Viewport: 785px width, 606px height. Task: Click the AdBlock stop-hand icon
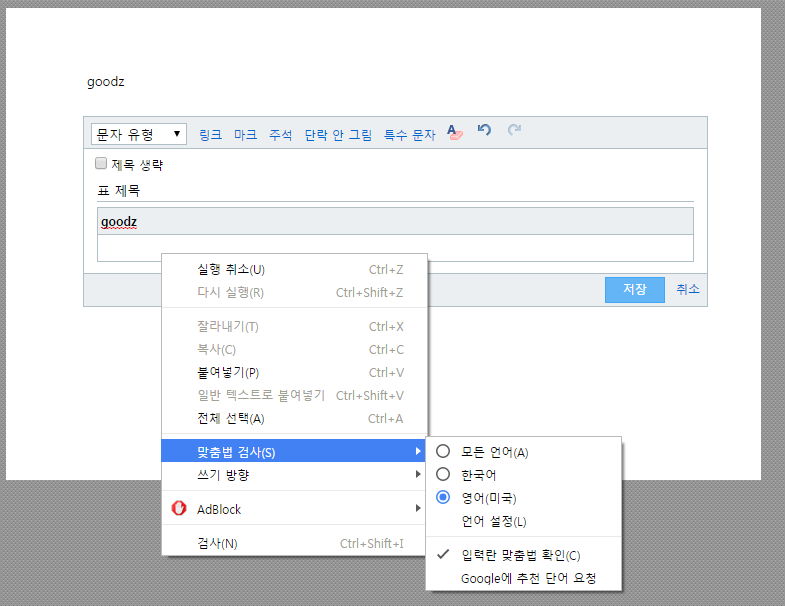tap(179, 508)
